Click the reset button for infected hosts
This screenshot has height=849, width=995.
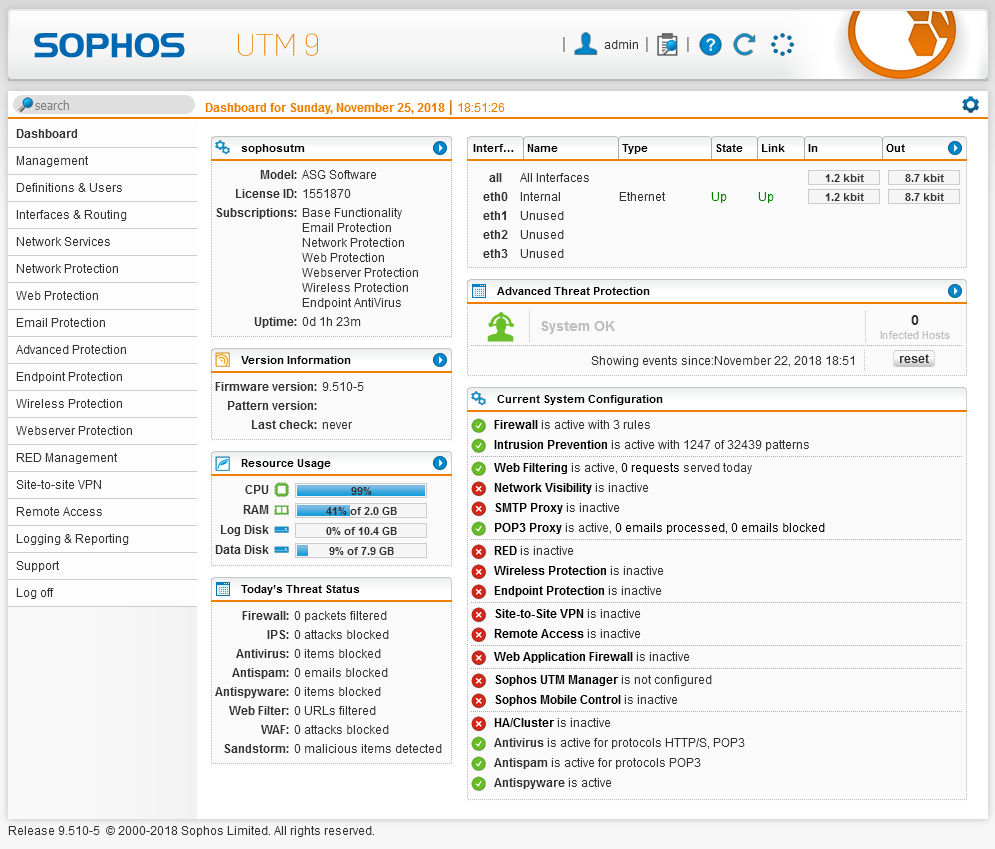point(914,359)
